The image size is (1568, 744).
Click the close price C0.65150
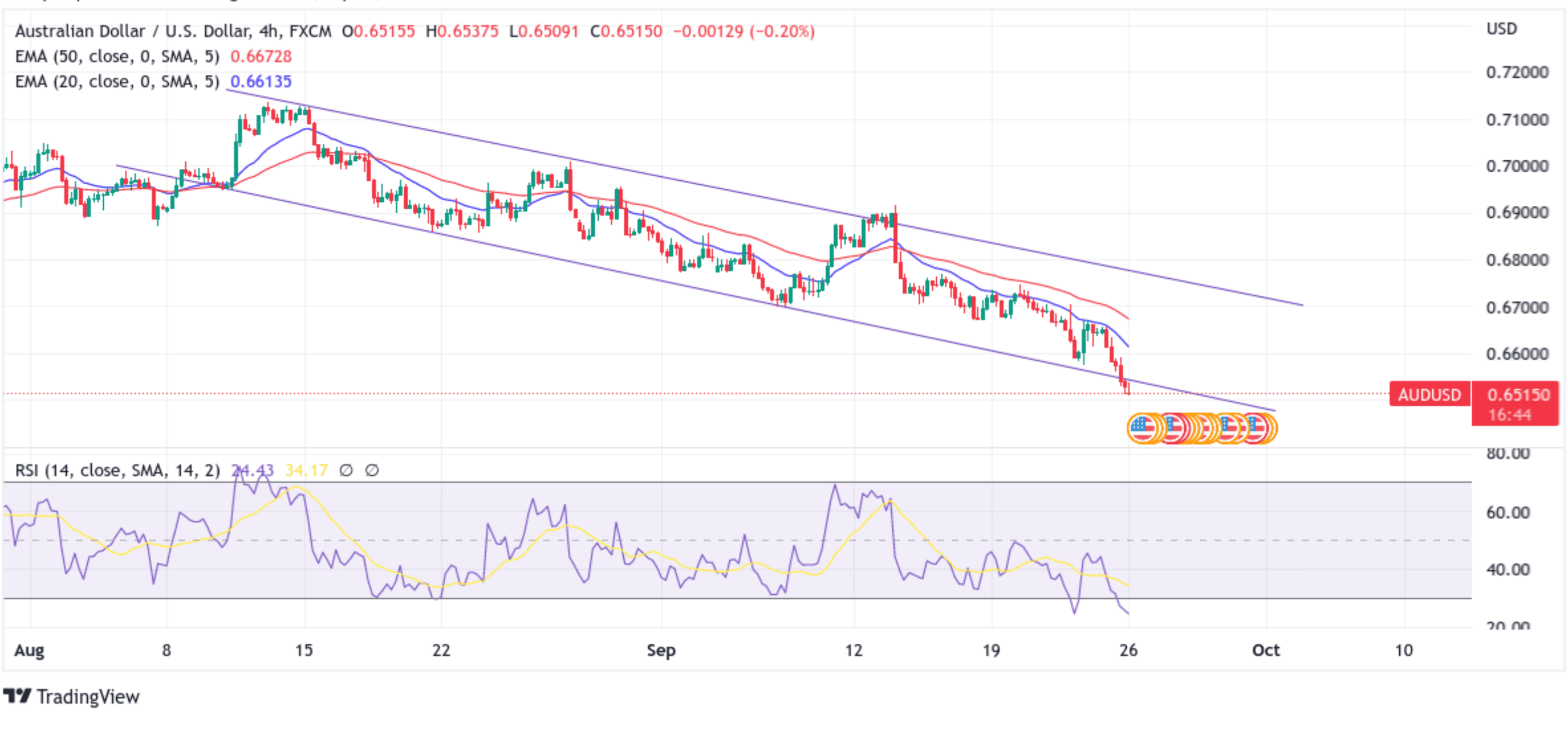pyautogui.click(x=626, y=31)
